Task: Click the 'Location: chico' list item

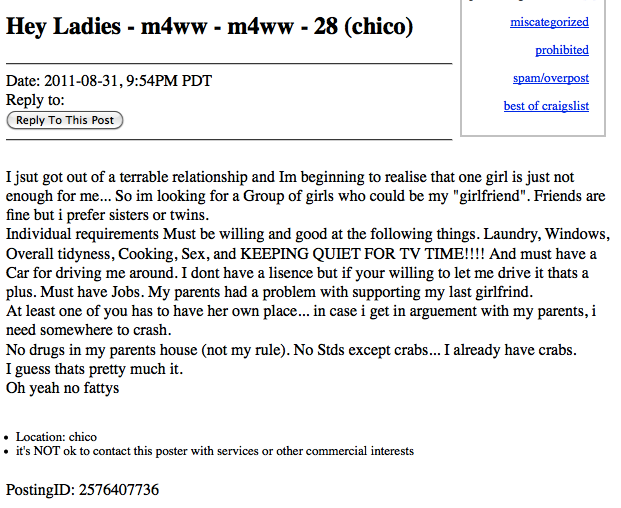Action: coord(56,437)
